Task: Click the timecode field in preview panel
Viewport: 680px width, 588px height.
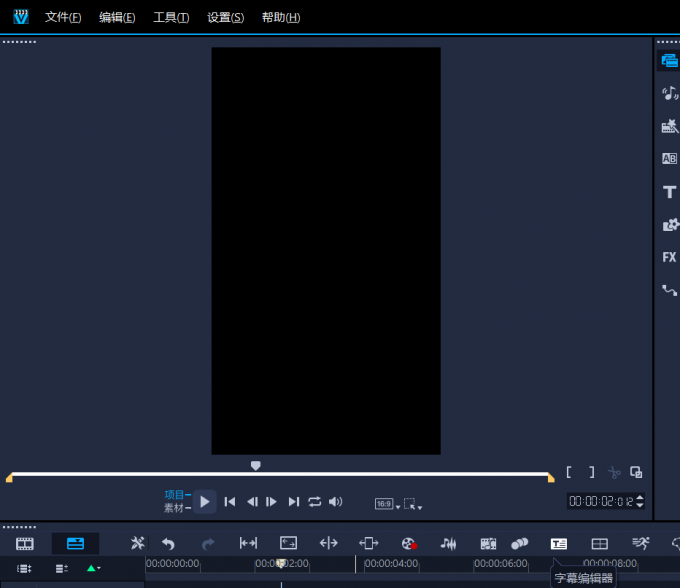Action: tap(600, 501)
